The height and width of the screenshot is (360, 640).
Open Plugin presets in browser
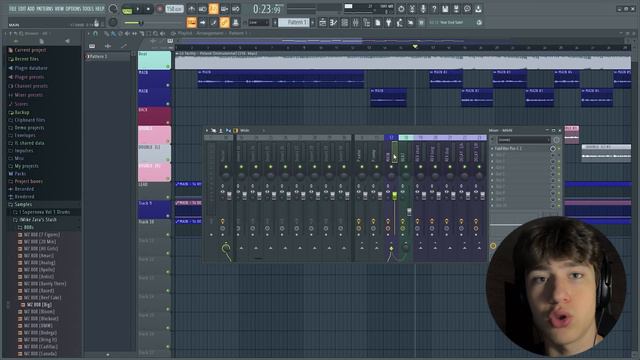29,77
